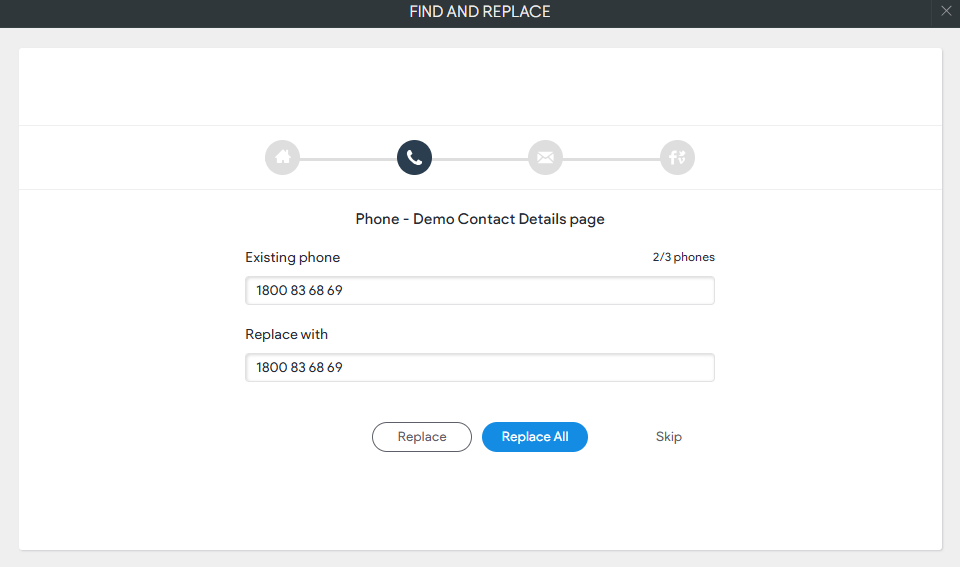Click the Replace button
This screenshot has height=567, width=960.
pyautogui.click(x=422, y=437)
